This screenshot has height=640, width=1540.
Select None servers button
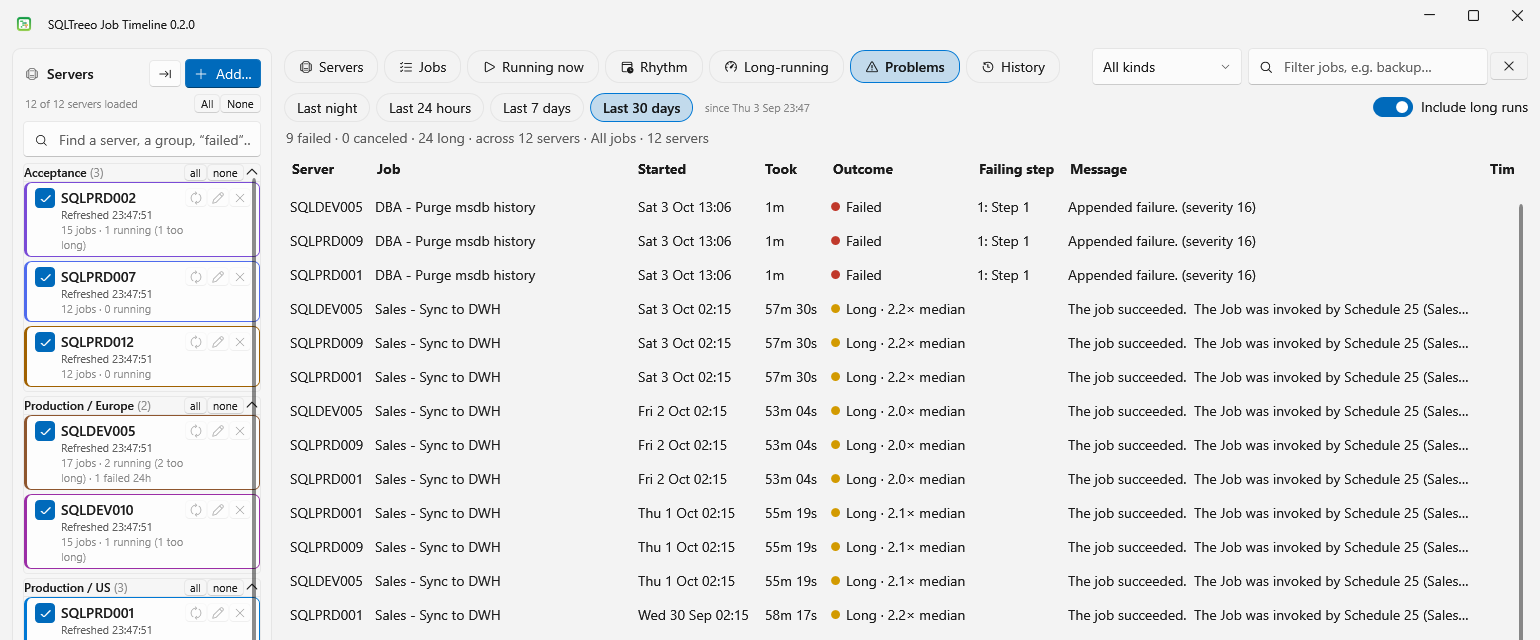pyautogui.click(x=240, y=104)
